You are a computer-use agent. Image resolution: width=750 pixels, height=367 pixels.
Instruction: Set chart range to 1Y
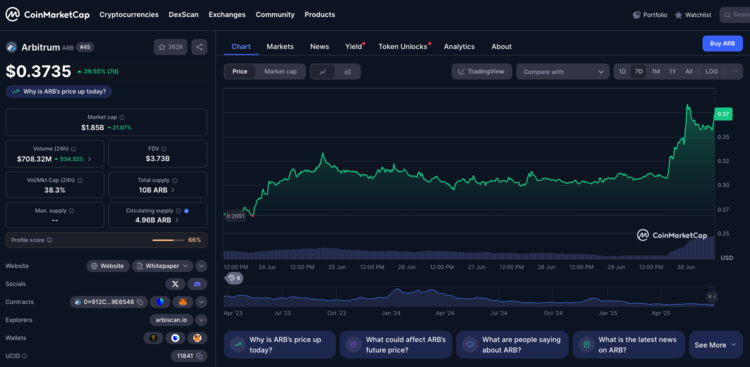coord(673,71)
